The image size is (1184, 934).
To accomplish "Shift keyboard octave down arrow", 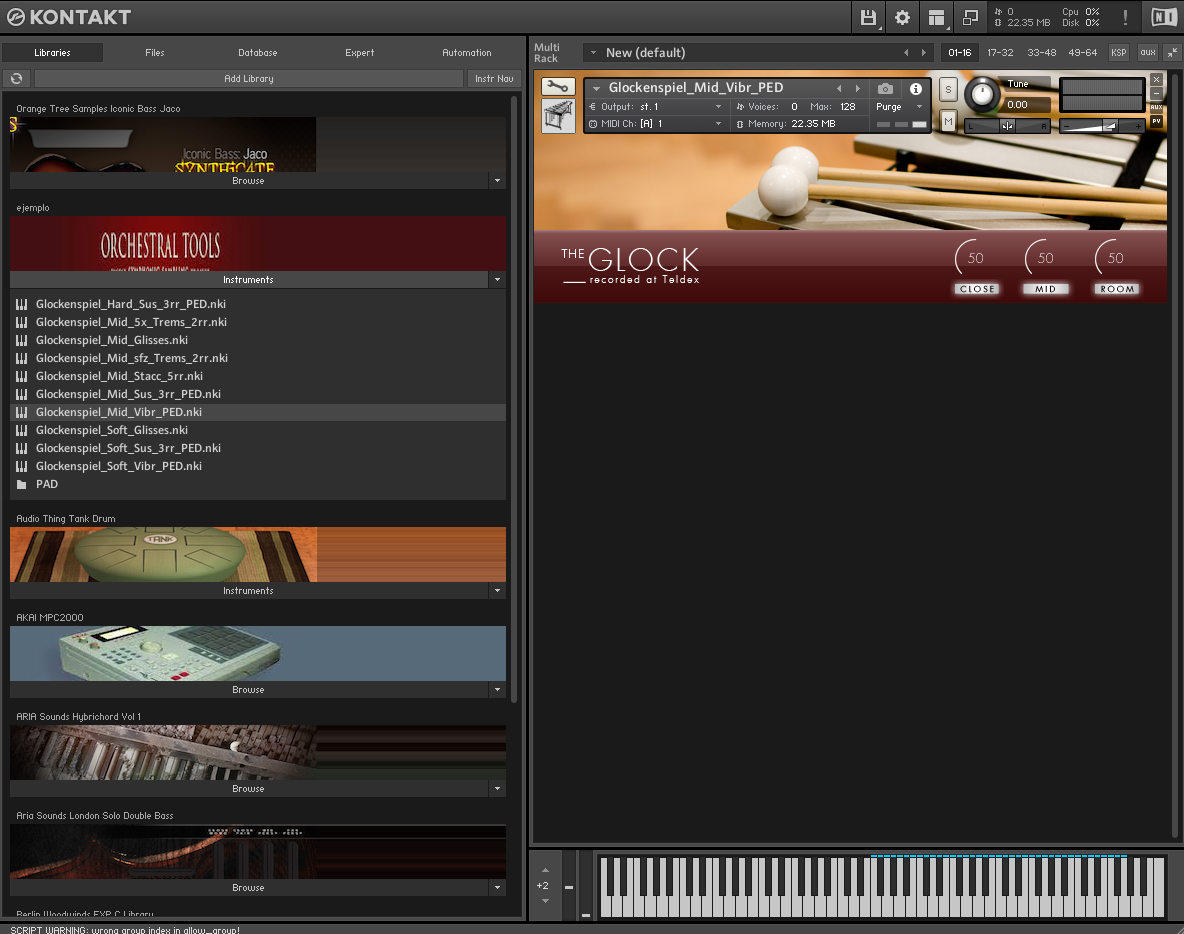I will tap(545, 901).
